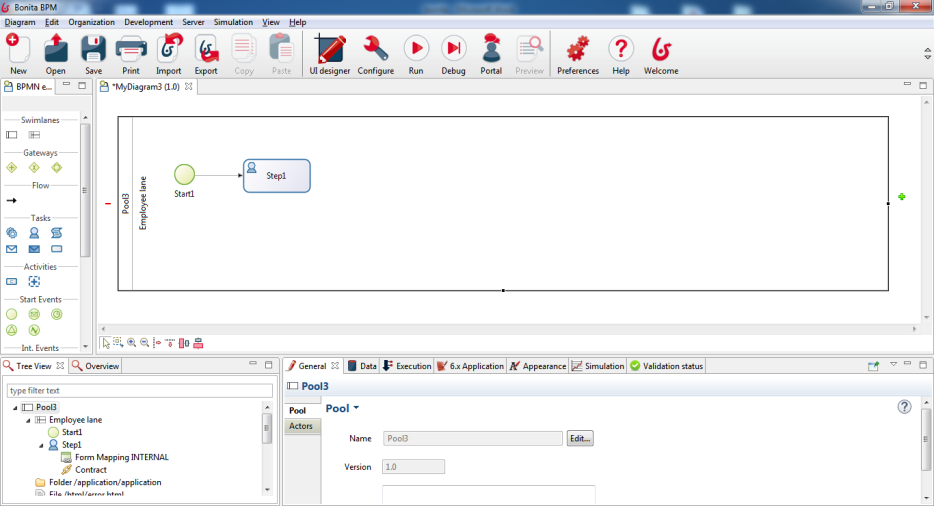Image resolution: width=934 pixels, height=506 pixels.
Task: Select the event subprocess palette icon
Action: 34,281
